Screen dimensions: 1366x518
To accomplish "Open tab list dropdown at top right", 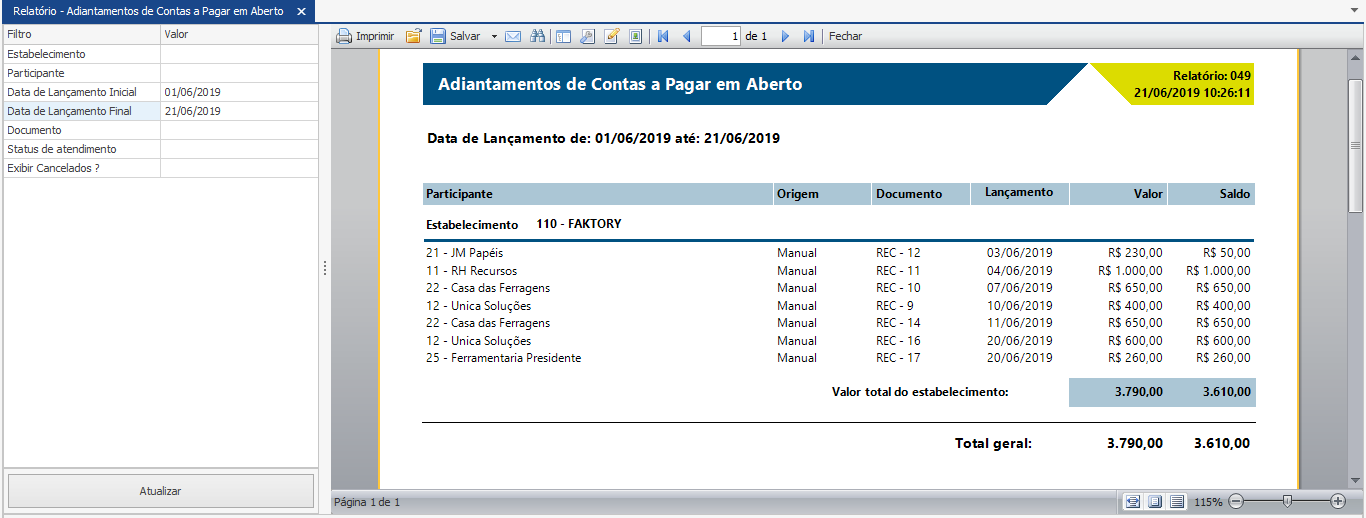I will [x=1354, y=11].
